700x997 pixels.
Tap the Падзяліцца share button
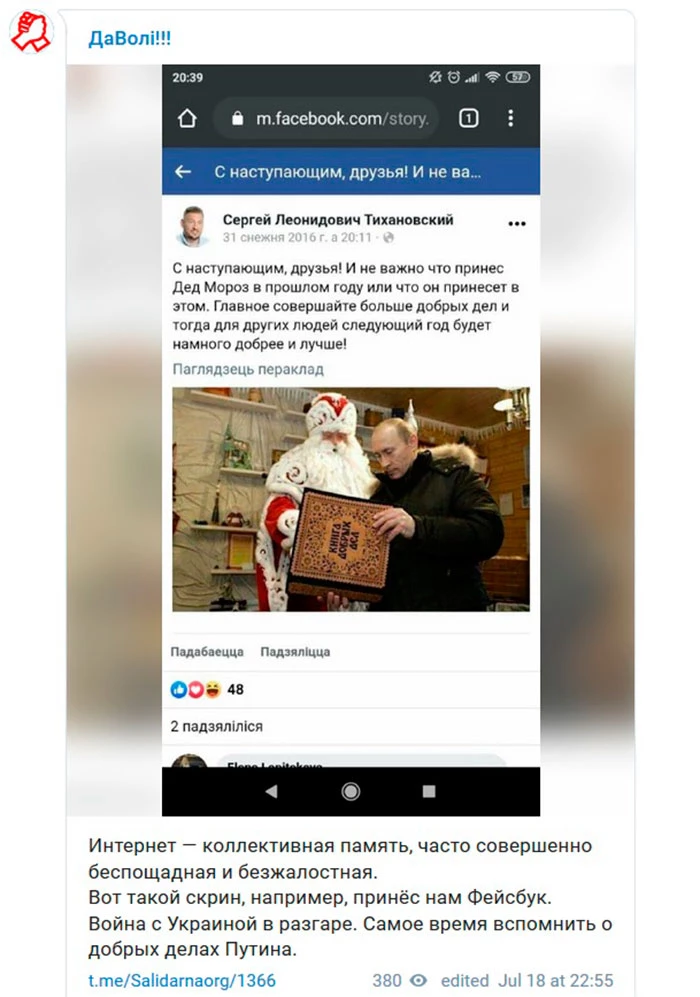(295, 652)
